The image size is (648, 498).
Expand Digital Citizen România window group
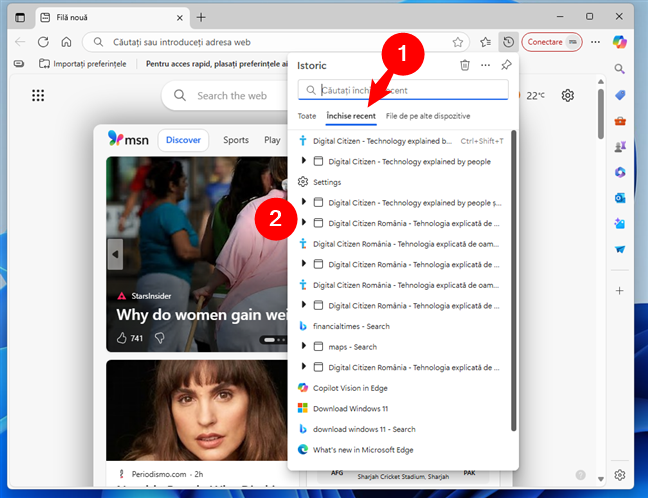[304, 223]
